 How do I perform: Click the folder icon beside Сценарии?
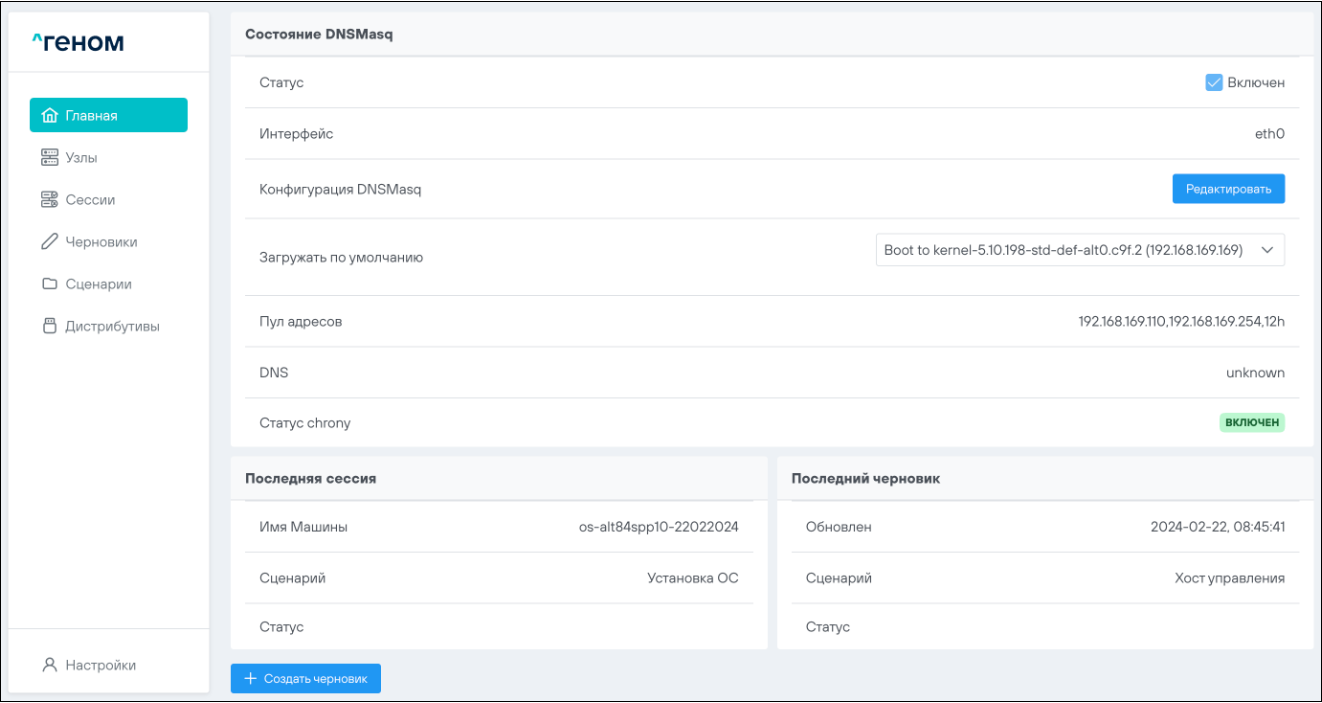click(49, 284)
